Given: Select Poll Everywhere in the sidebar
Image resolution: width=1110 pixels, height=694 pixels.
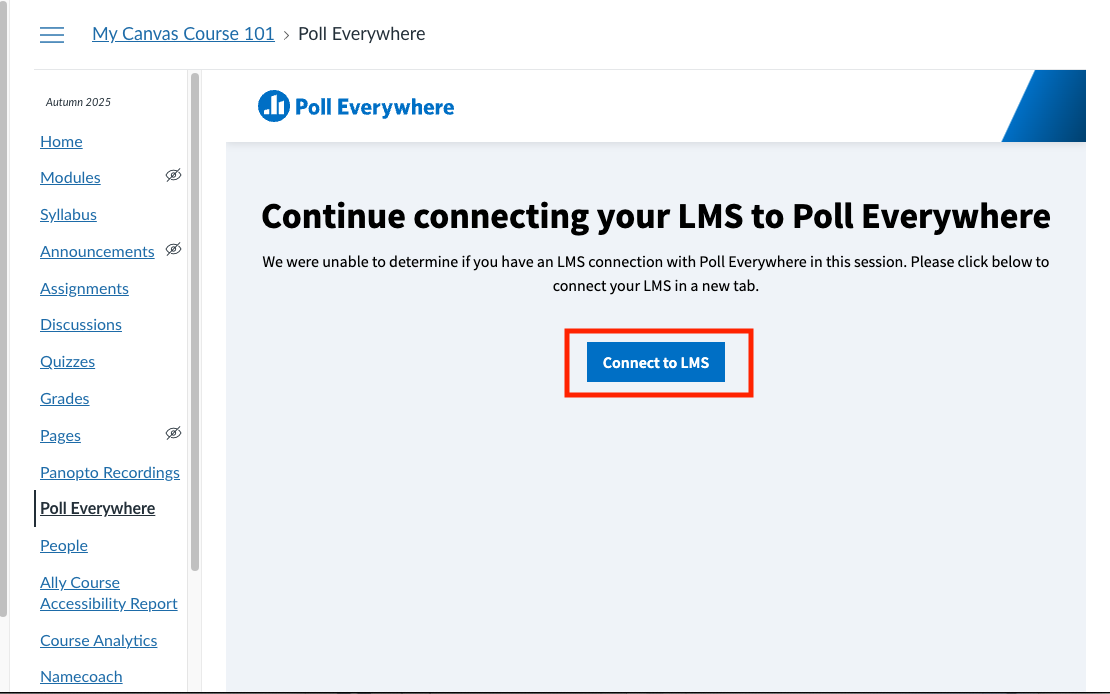Looking at the screenshot, I should pyautogui.click(x=97, y=508).
